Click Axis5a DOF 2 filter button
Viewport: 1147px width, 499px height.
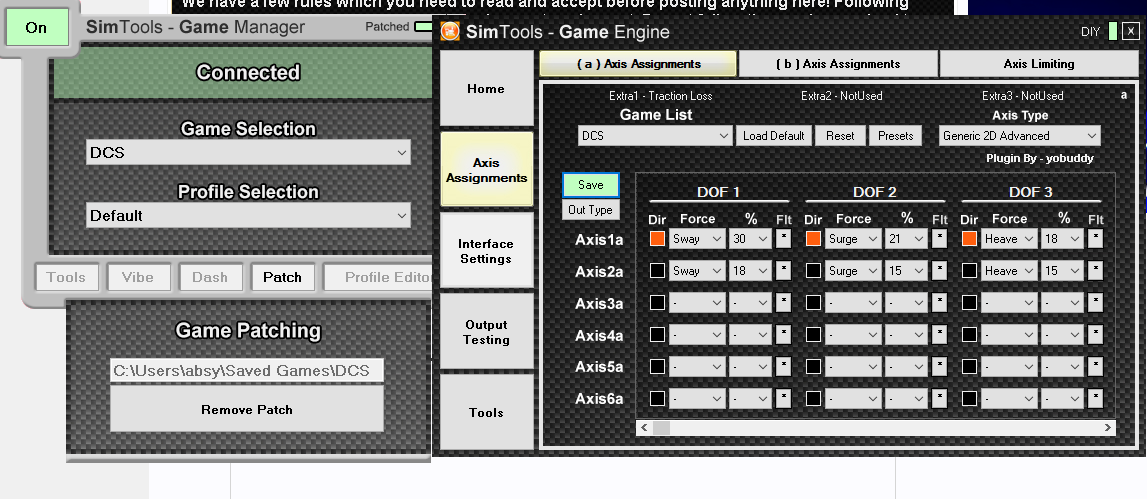click(x=939, y=367)
